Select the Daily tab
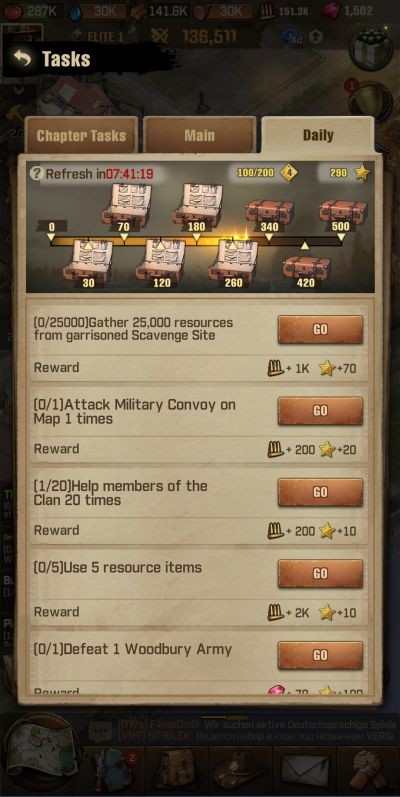The height and width of the screenshot is (797, 400). tap(318, 135)
